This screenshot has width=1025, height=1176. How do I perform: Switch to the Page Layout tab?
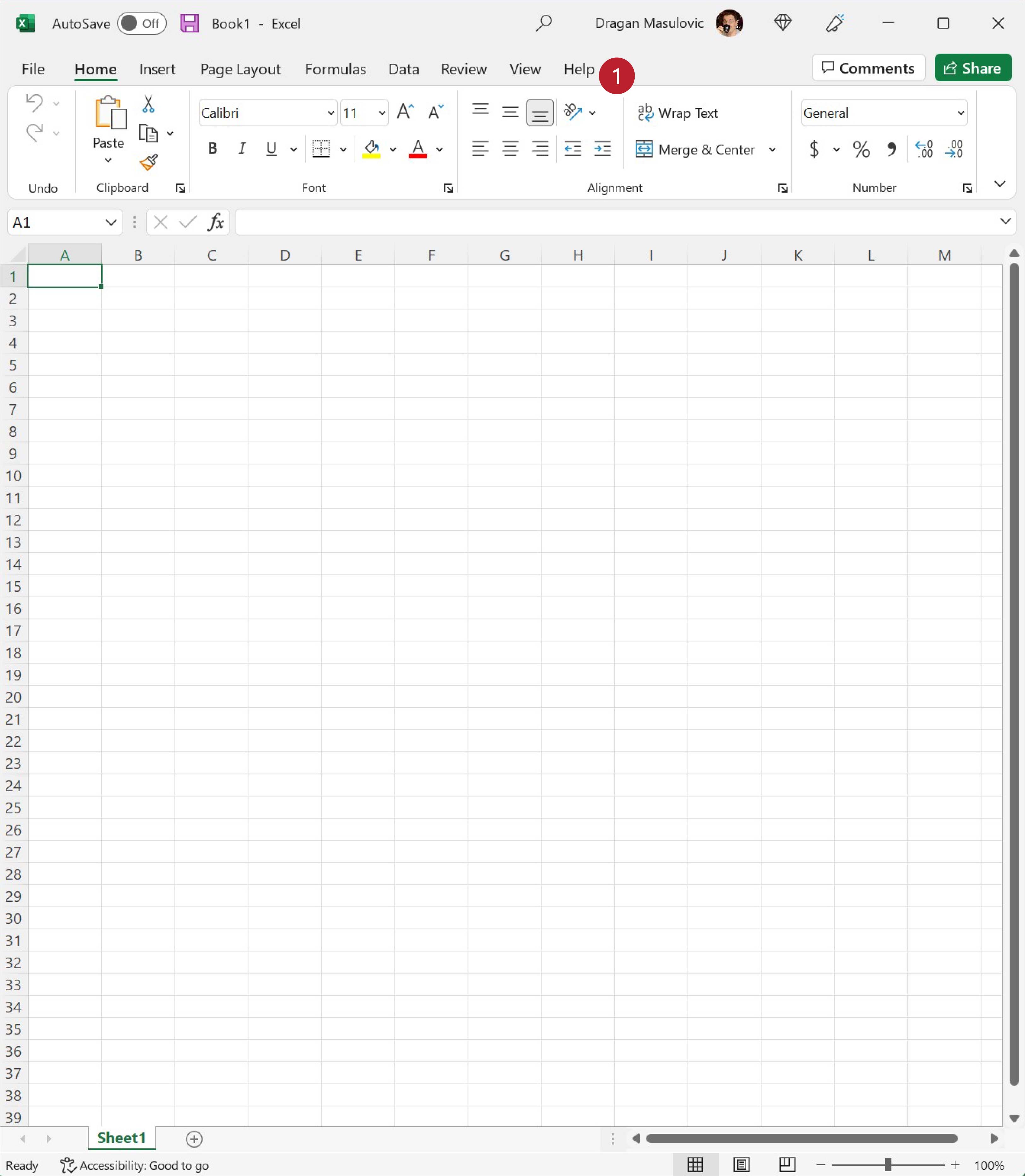click(240, 69)
